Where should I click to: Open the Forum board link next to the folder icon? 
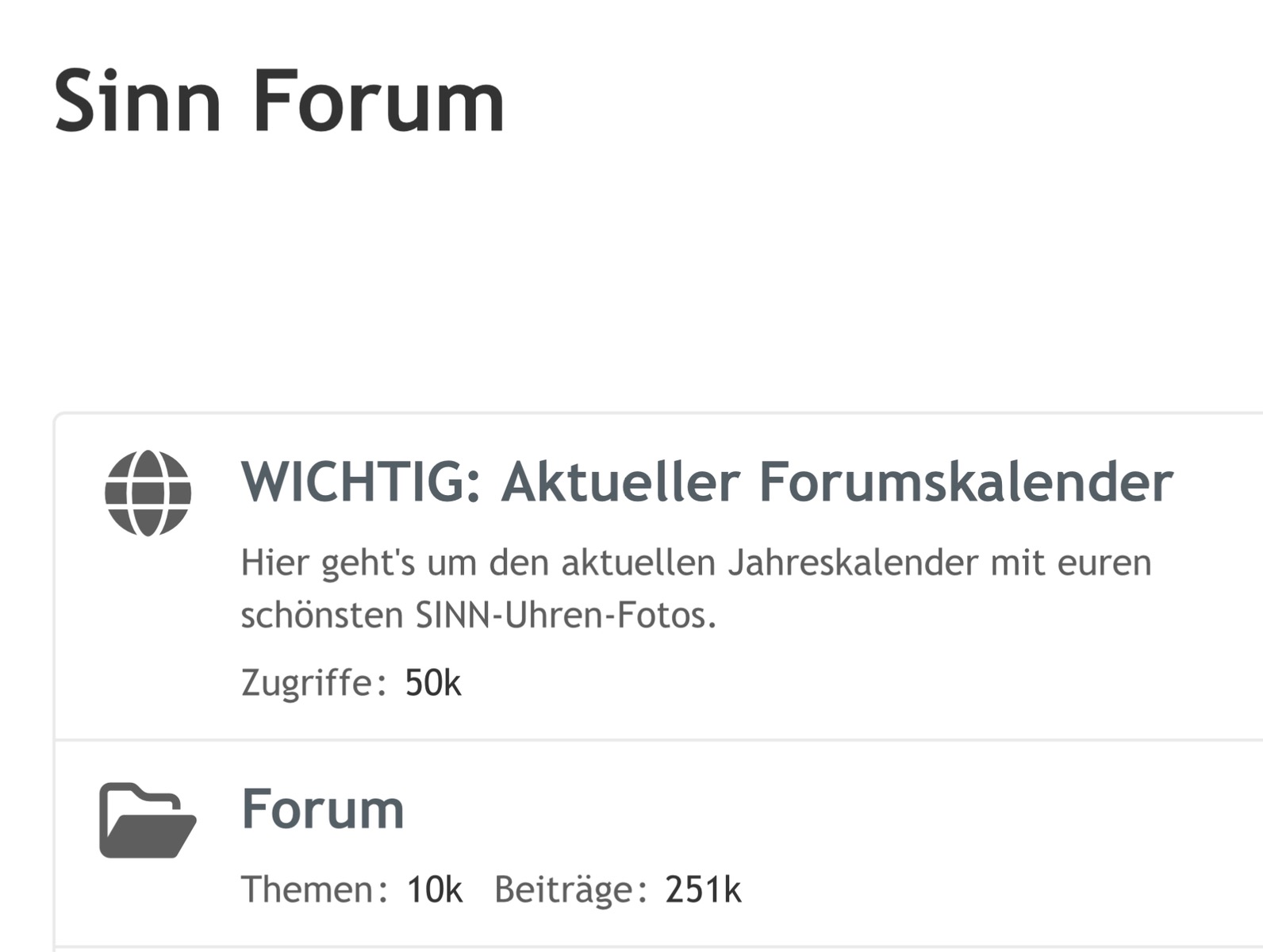pyautogui.click(x=322, y=809)
